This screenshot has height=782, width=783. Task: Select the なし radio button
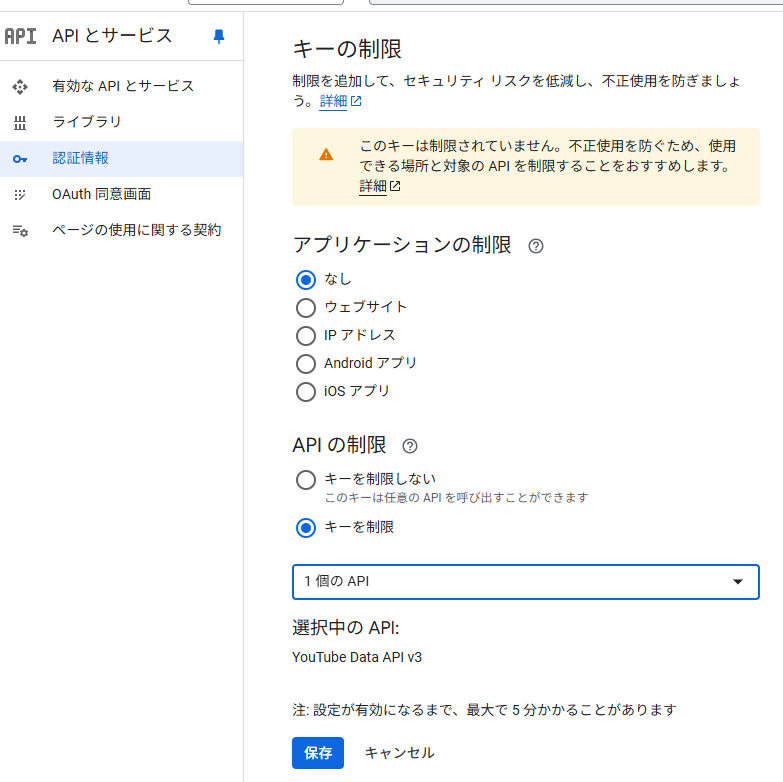[x=306, y=280]
